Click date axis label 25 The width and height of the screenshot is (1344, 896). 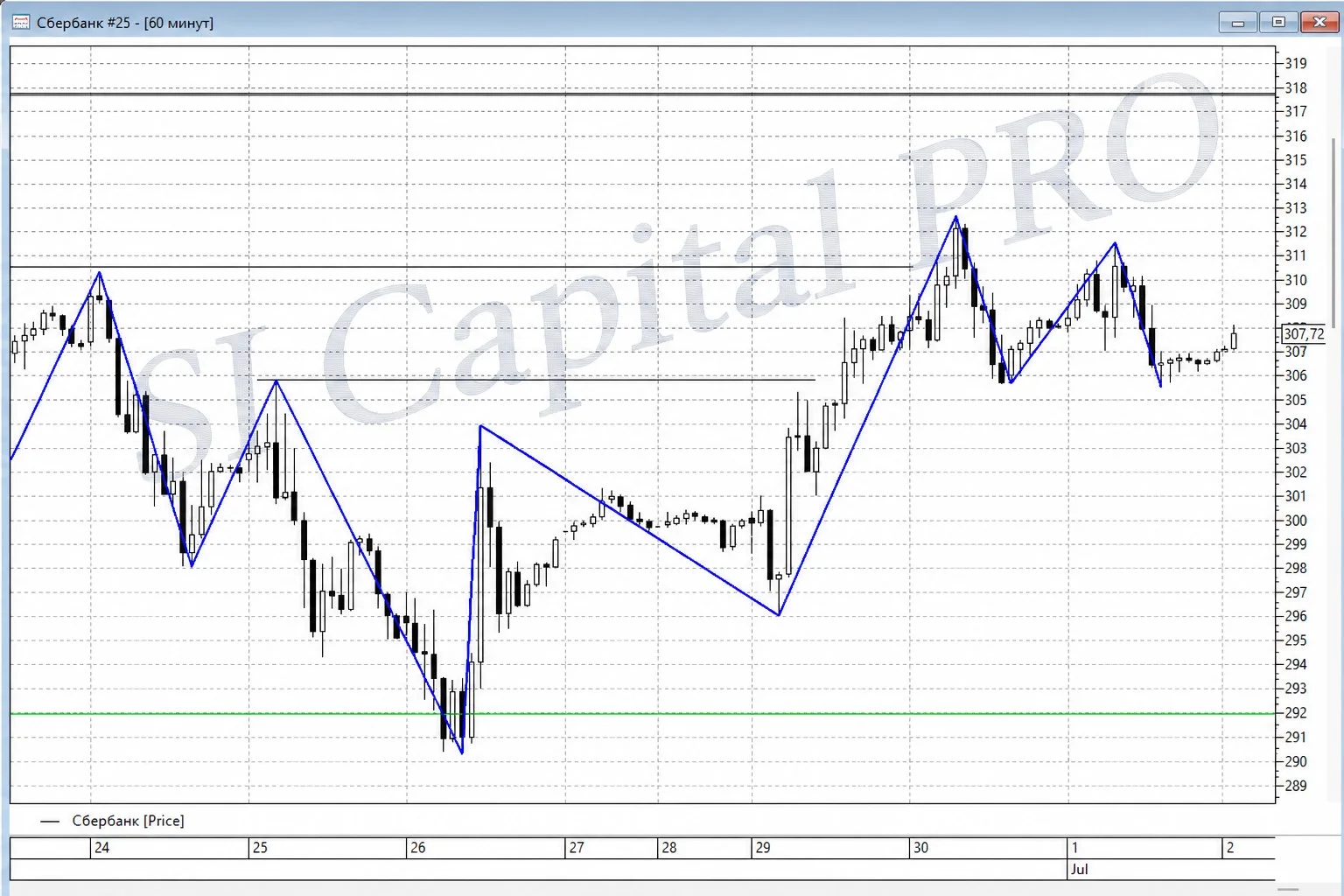click(x=260, y=848)
